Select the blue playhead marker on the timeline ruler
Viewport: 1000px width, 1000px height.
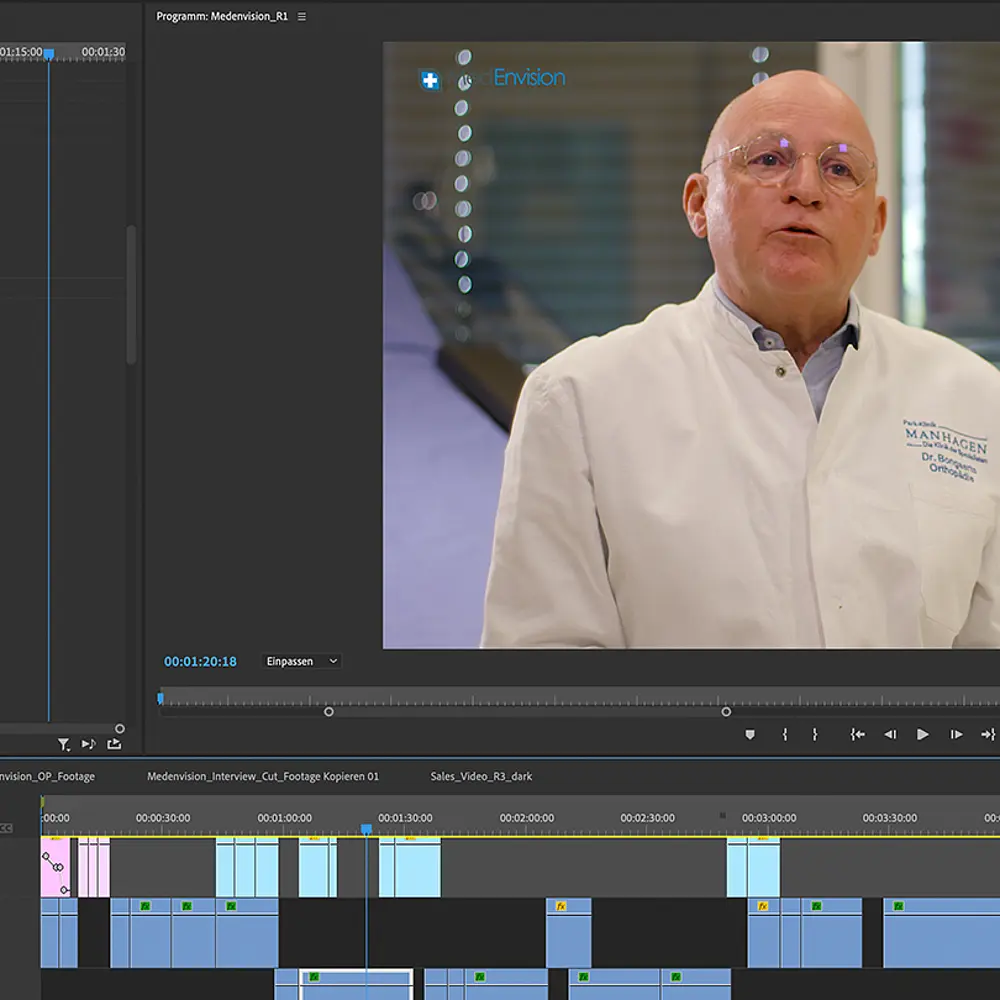point(366,828)
